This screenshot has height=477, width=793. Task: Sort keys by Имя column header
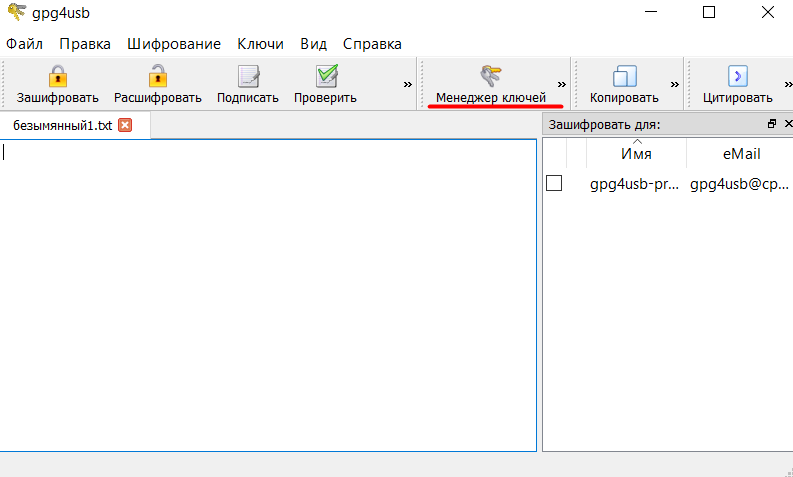point(636,154)
